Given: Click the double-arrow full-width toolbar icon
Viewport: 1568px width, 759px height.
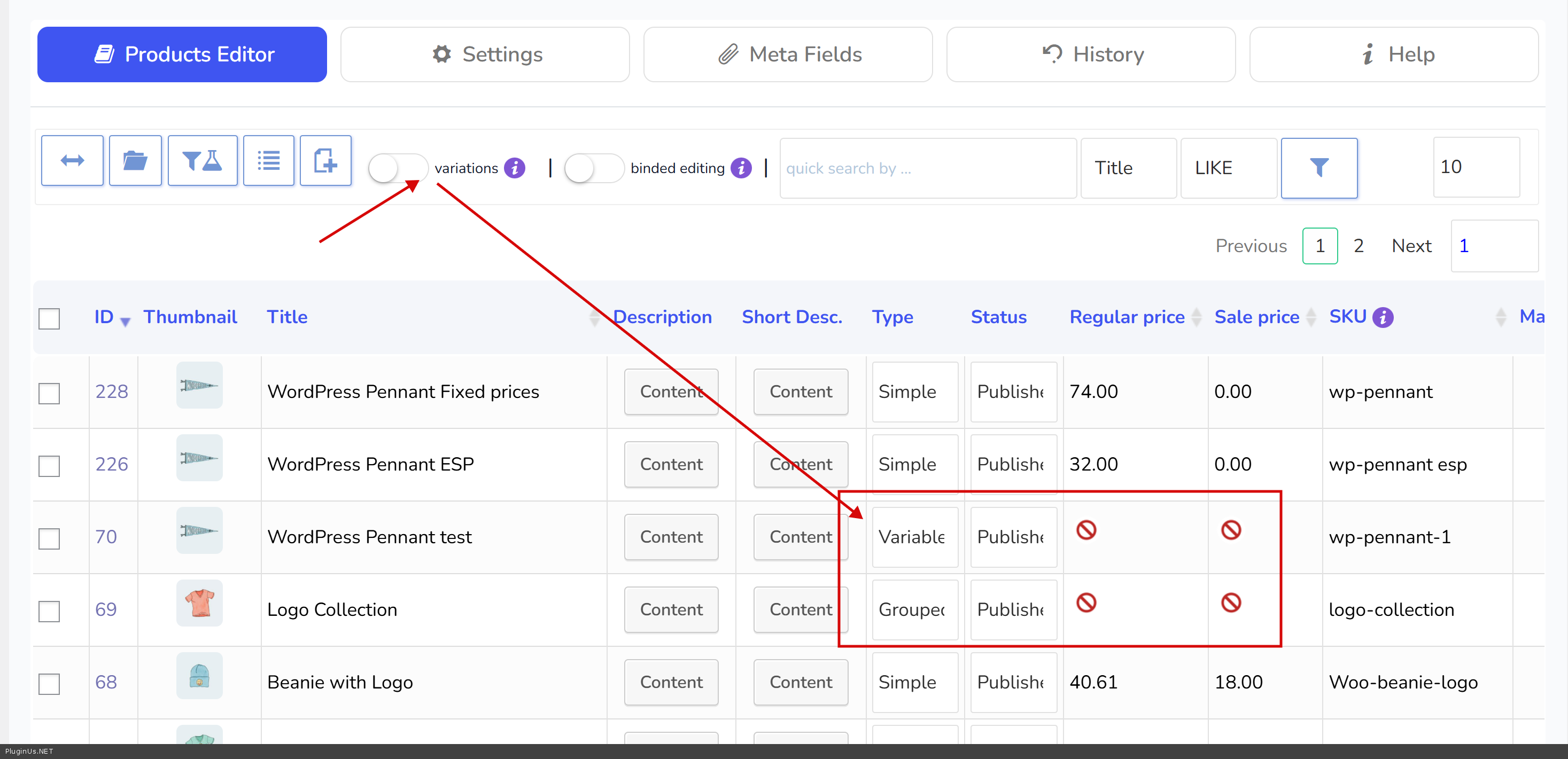Looking at the screenshot, I should 72,161.
